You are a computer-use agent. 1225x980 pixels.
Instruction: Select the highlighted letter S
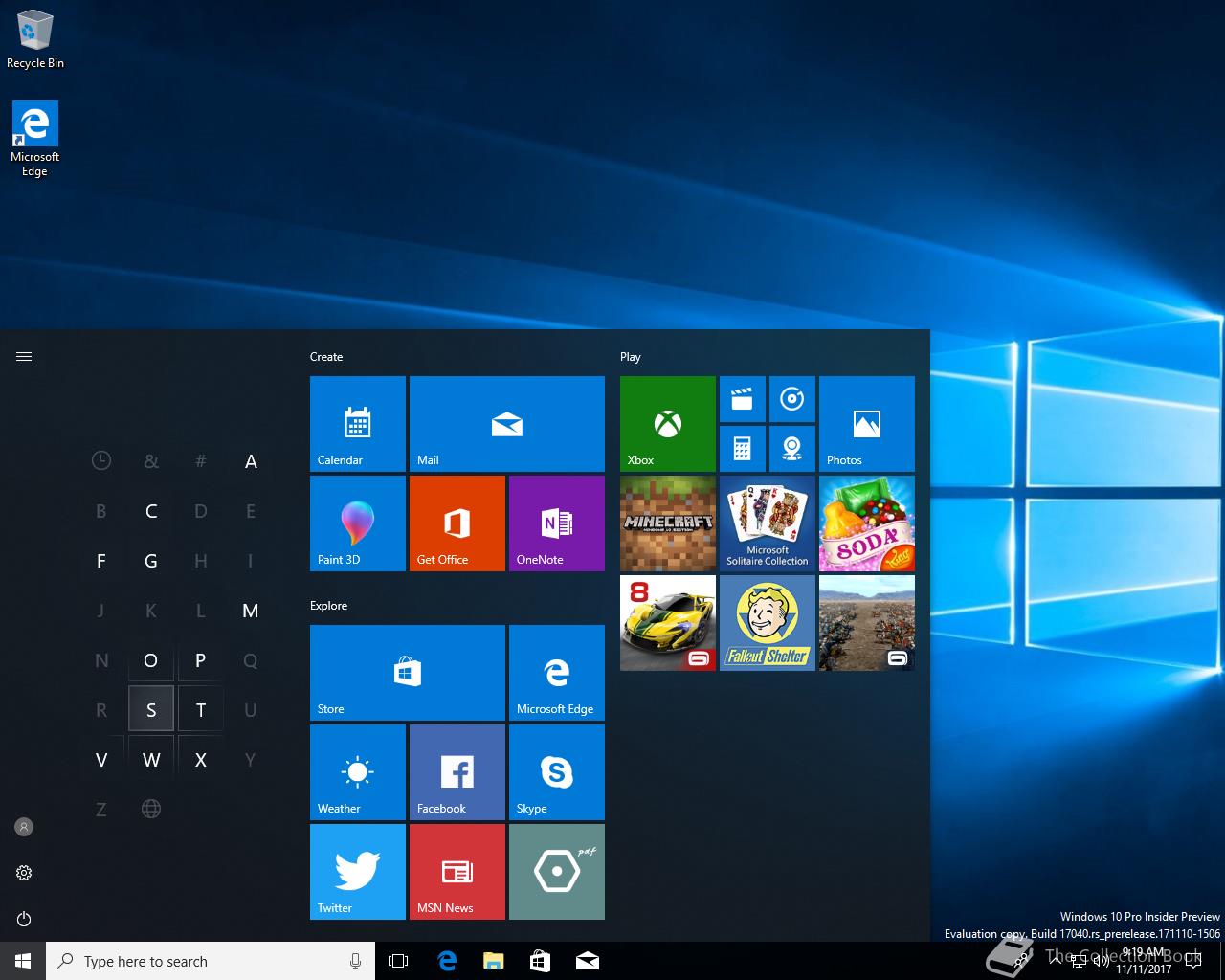[x=151, y=710]
